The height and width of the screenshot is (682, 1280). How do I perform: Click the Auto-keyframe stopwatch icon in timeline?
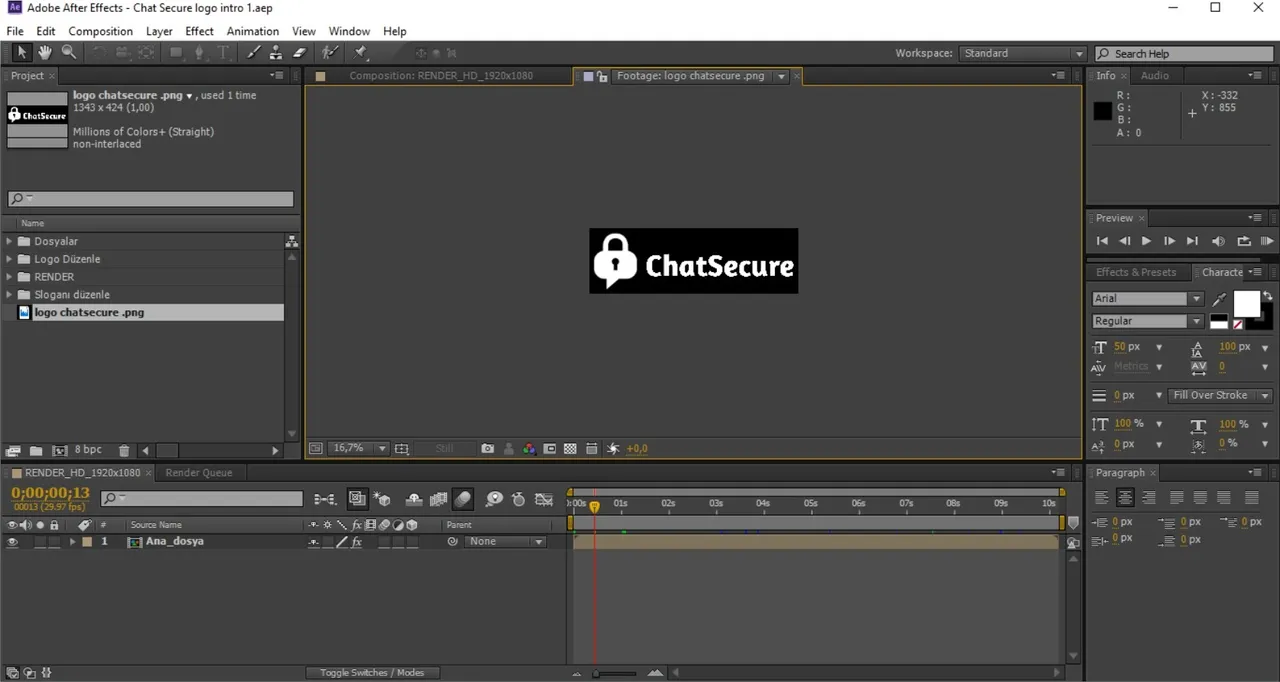(x=518, y=499)
